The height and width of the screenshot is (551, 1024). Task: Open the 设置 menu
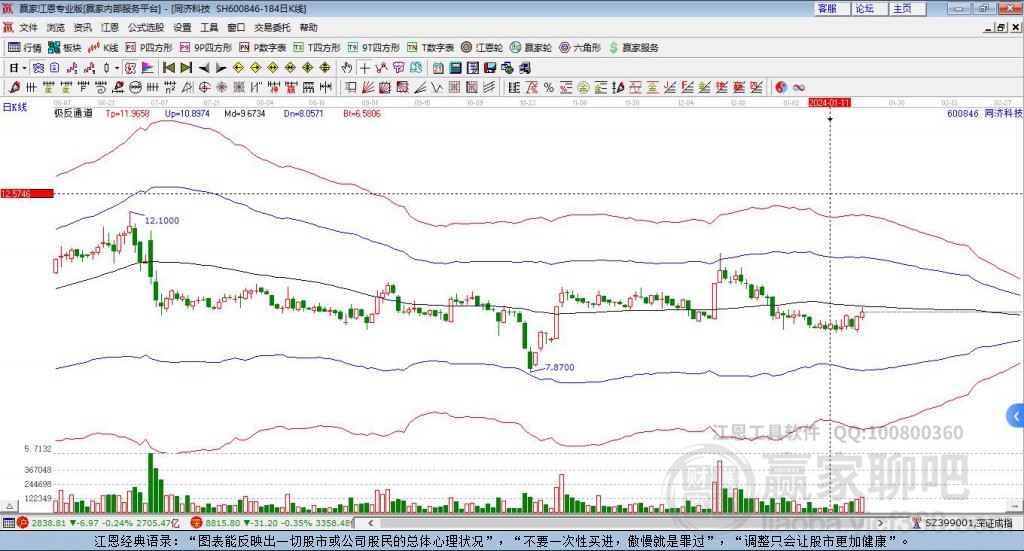pos(182,27)
